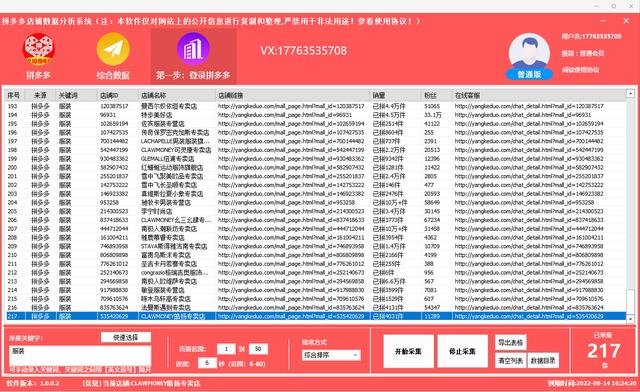640x392 pixels.
Task: Close the red inner app panel
Action: point(626,20)
